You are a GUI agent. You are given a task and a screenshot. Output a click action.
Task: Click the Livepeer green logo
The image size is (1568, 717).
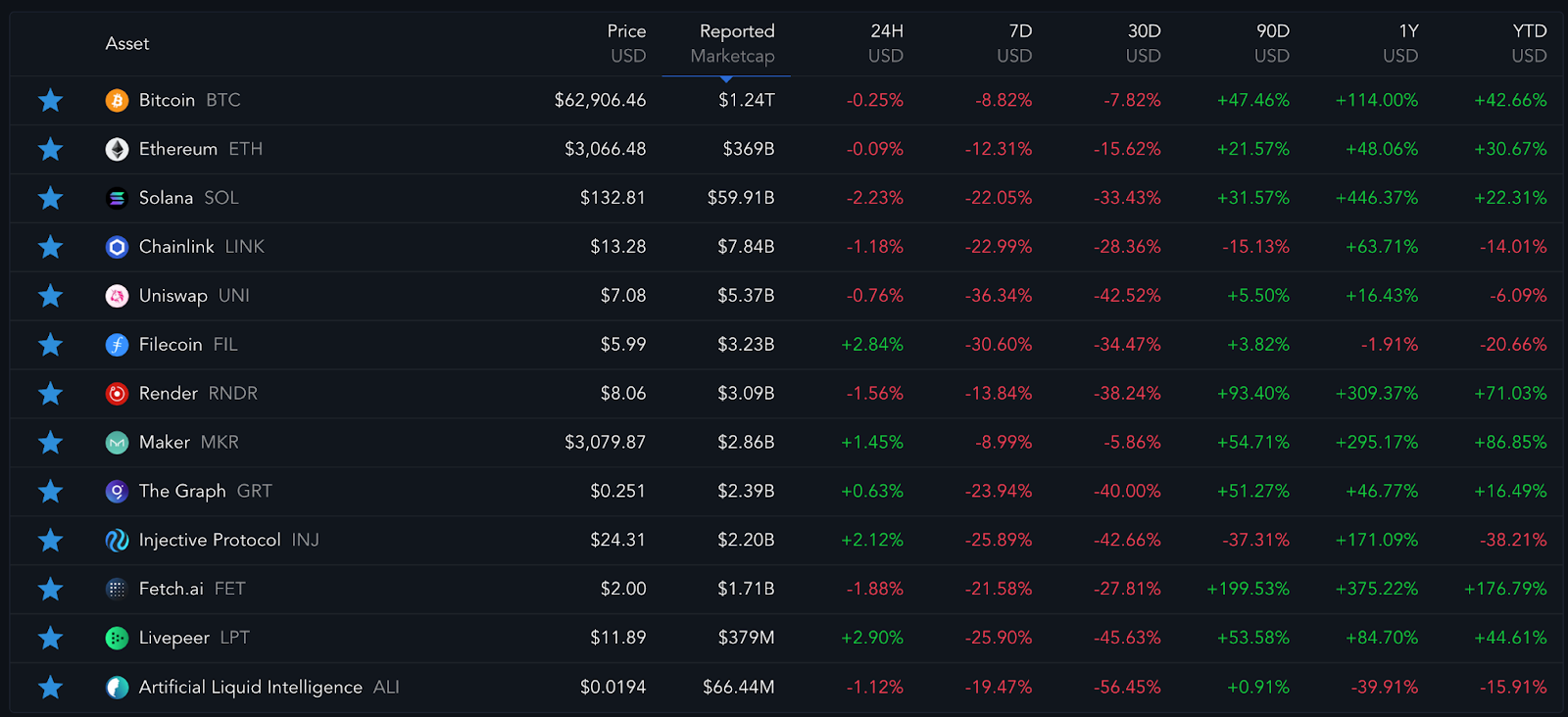point(117,638)
